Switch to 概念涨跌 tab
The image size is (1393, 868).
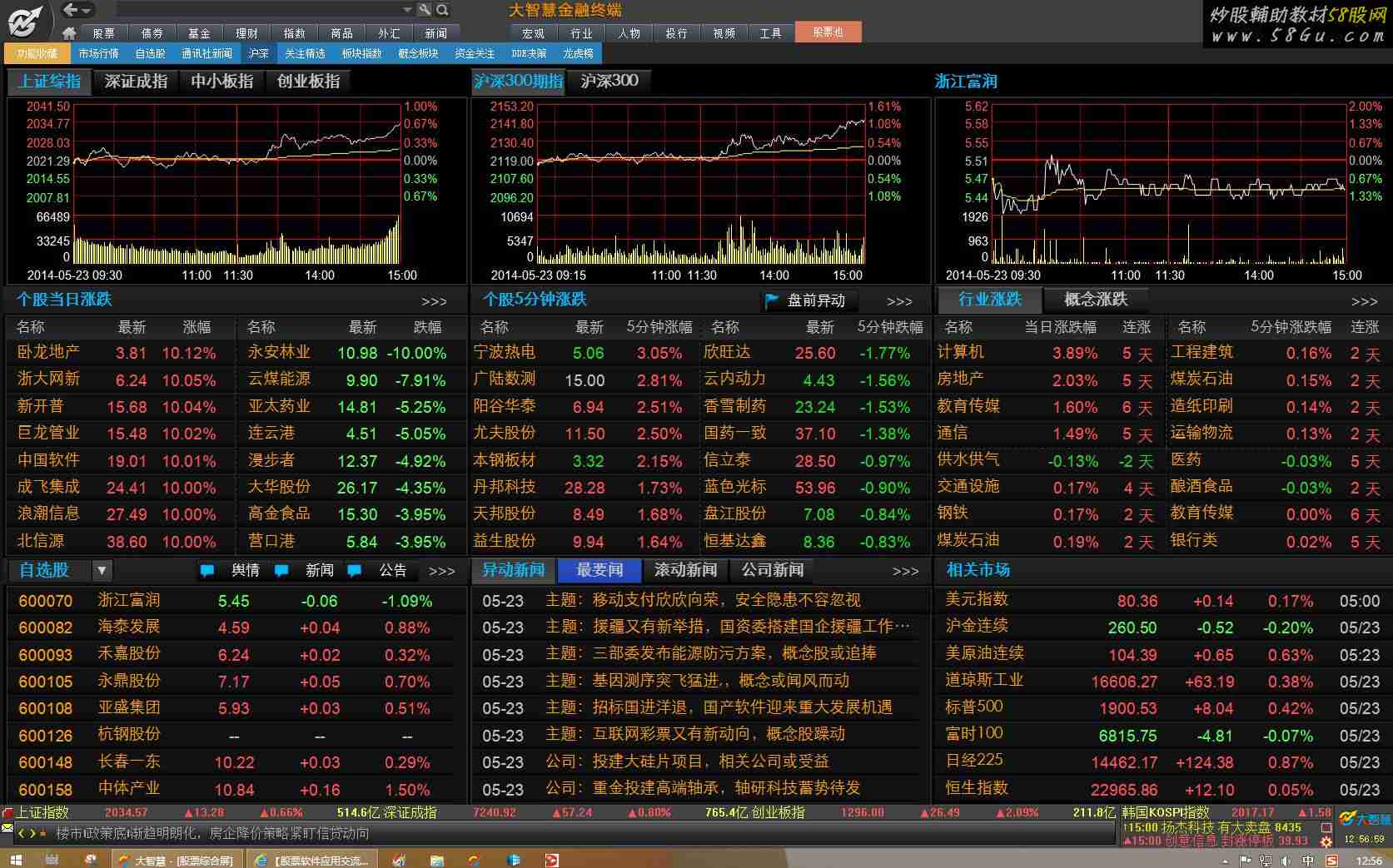pyautogui.click(x=1096, y=300)
